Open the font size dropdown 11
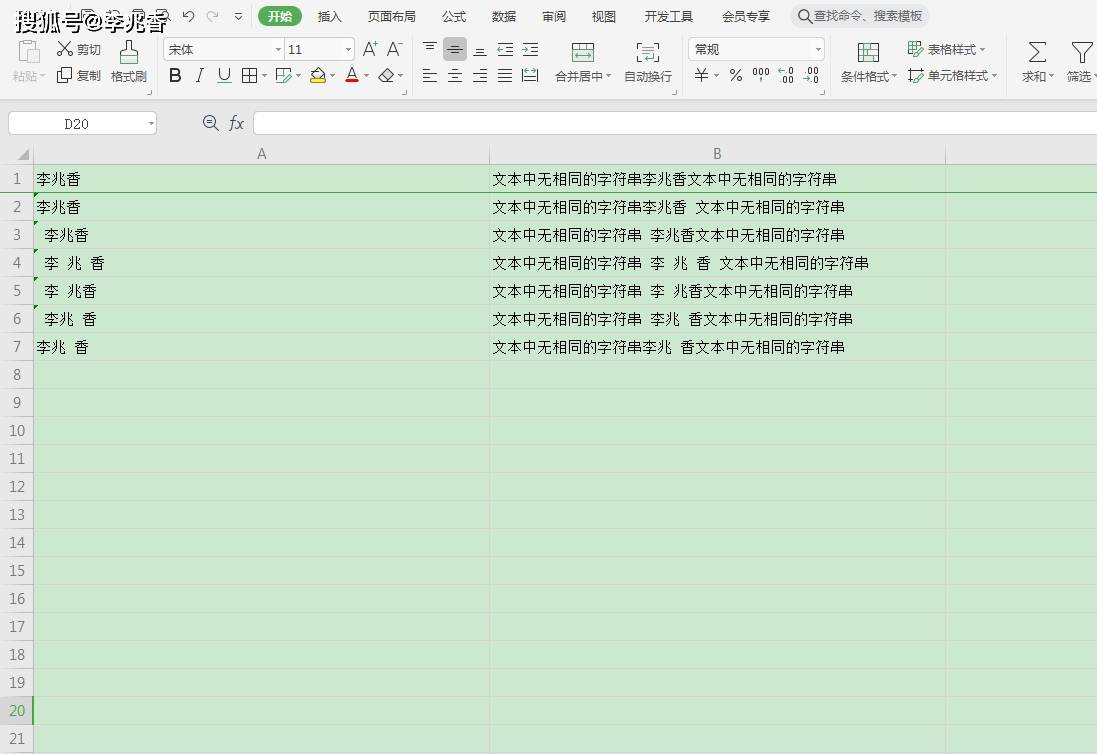The width and height of the screenshot is (1097, 754). [348, 50]
